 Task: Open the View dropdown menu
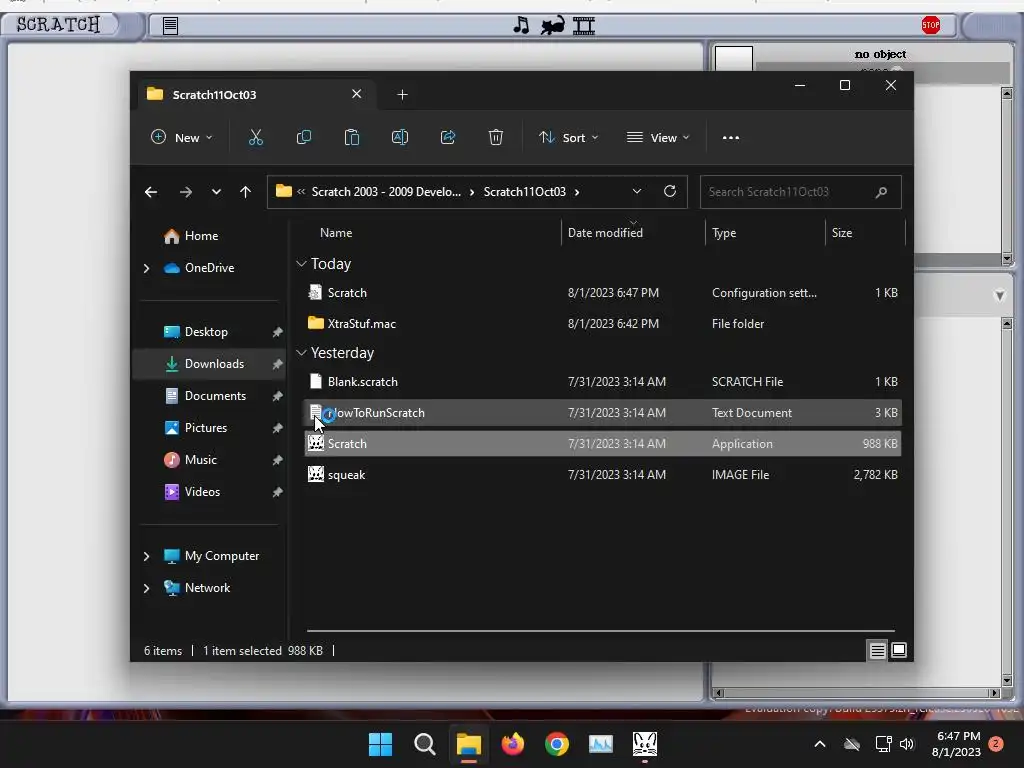[658, 138]
